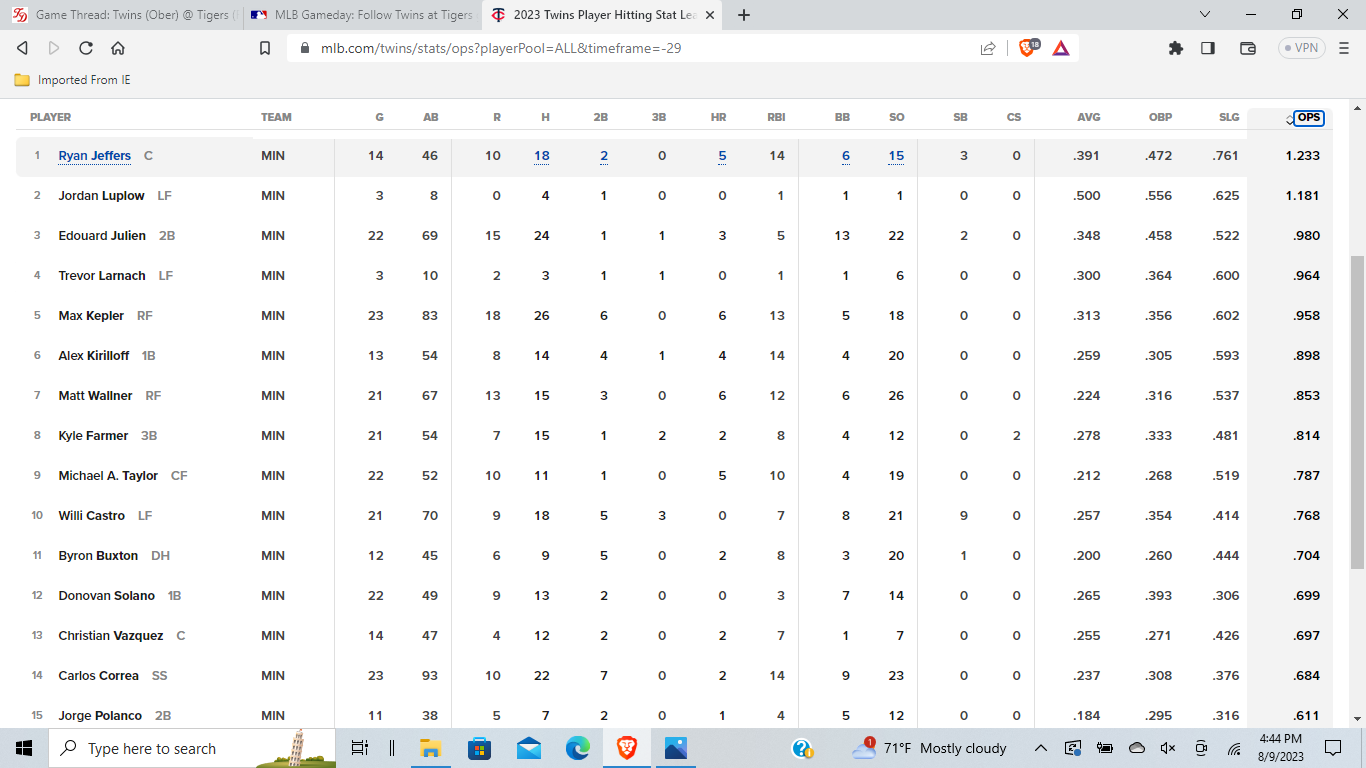Click the Brave Shields lion icon
The height and width of the screenshot is (768, 1366).
1027,48
